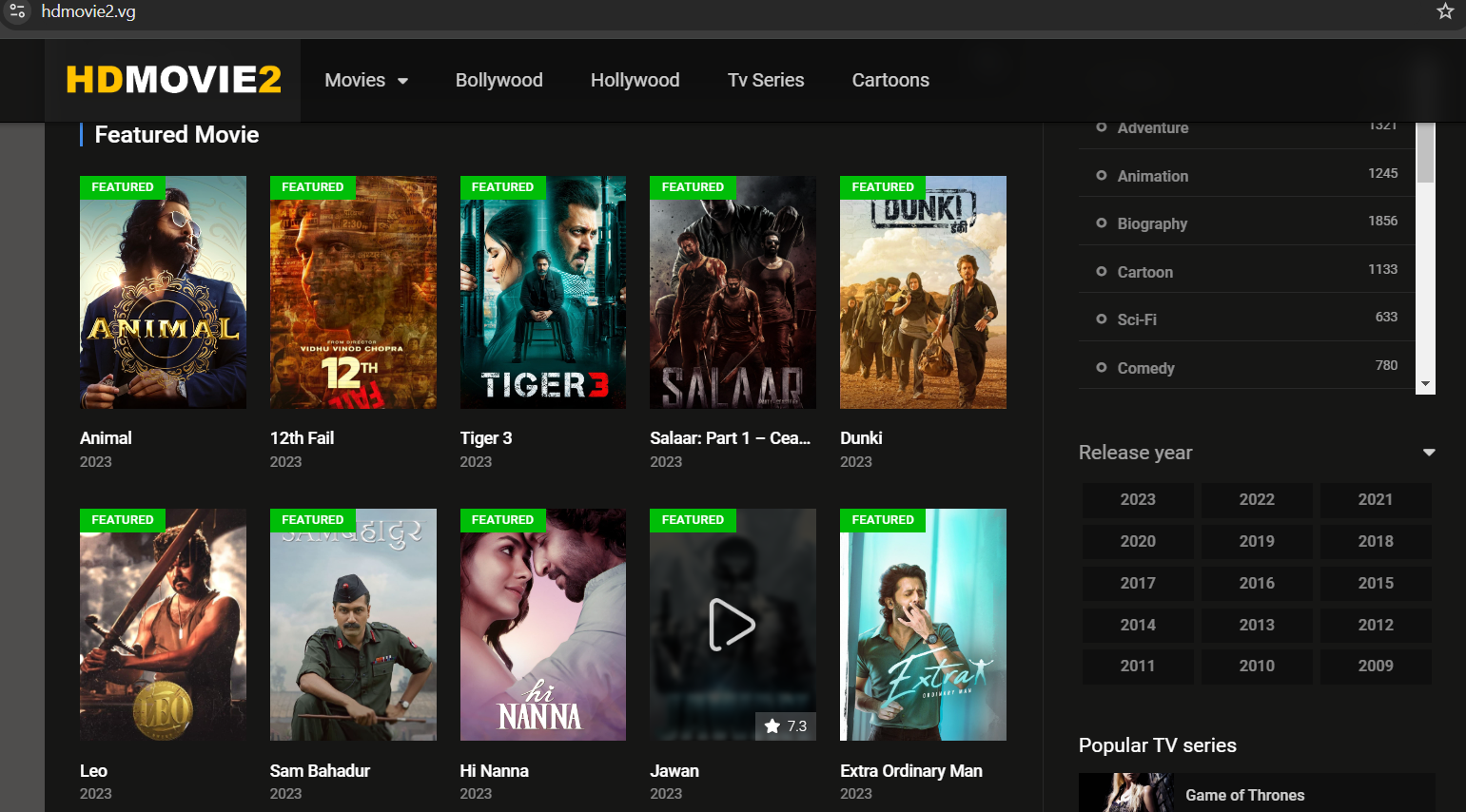Filter by release year 2019
This screenshot has height=812, width=1466.
pos(1257,541)
